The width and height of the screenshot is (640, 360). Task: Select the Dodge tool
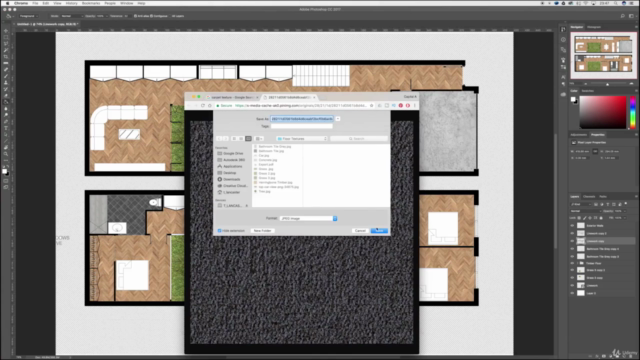(x=6, y=115)
